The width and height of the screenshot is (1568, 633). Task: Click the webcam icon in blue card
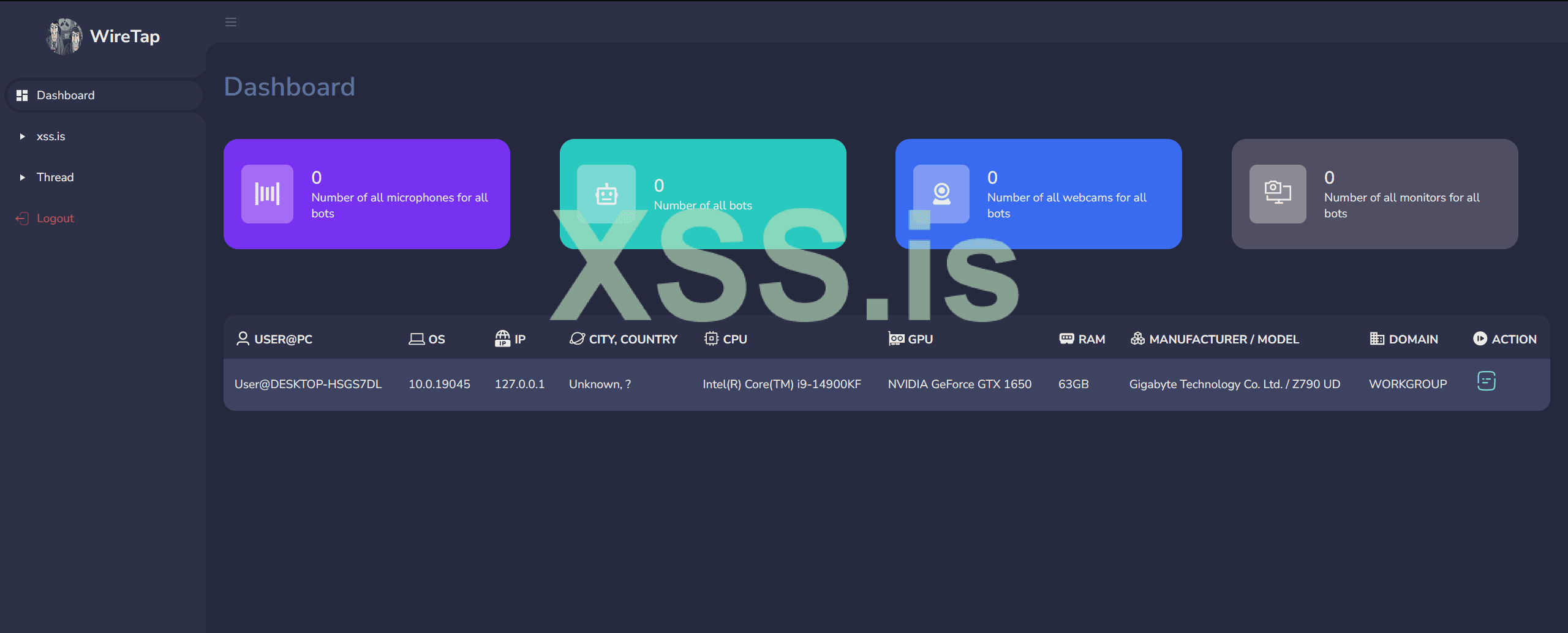pyautogui.click(x=941, y=194)
